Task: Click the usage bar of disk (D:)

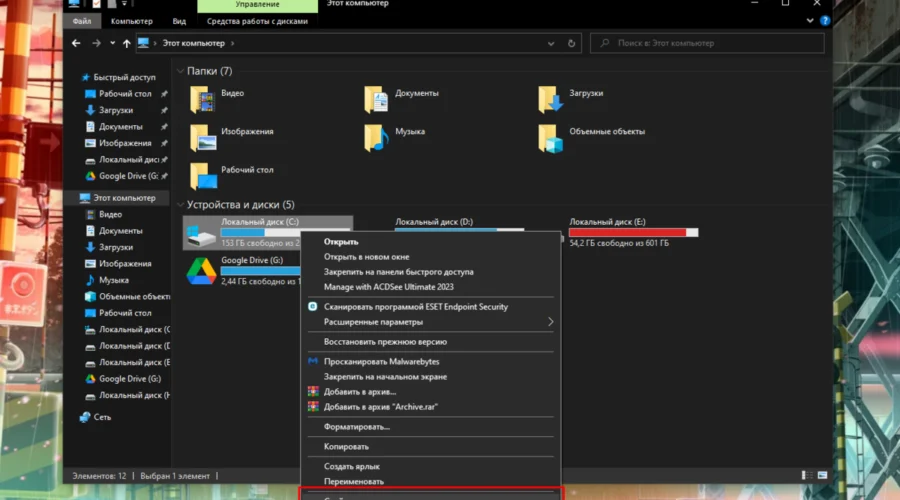Action: tap(459, 230)
